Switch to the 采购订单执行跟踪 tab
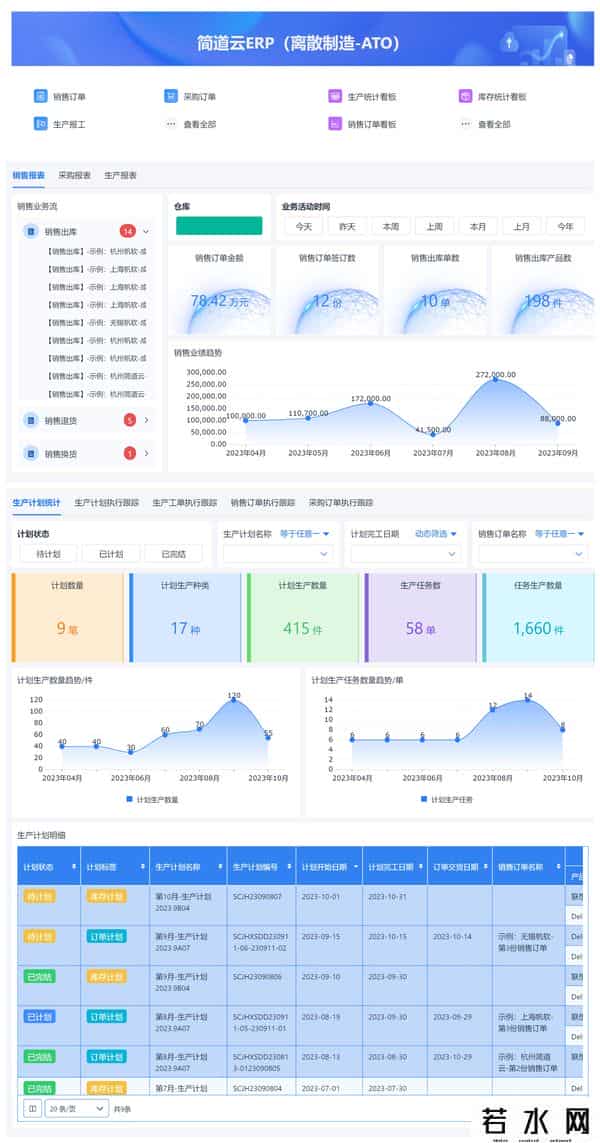 (x=341, y=502)
